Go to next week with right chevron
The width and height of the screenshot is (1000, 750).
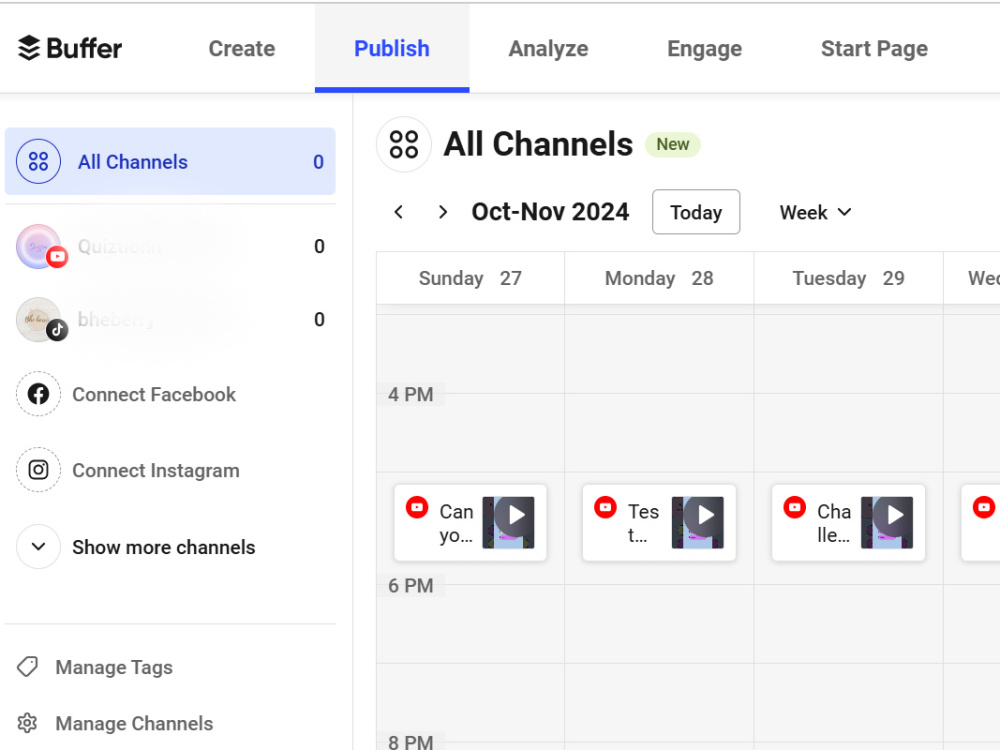tap(443, 212)
